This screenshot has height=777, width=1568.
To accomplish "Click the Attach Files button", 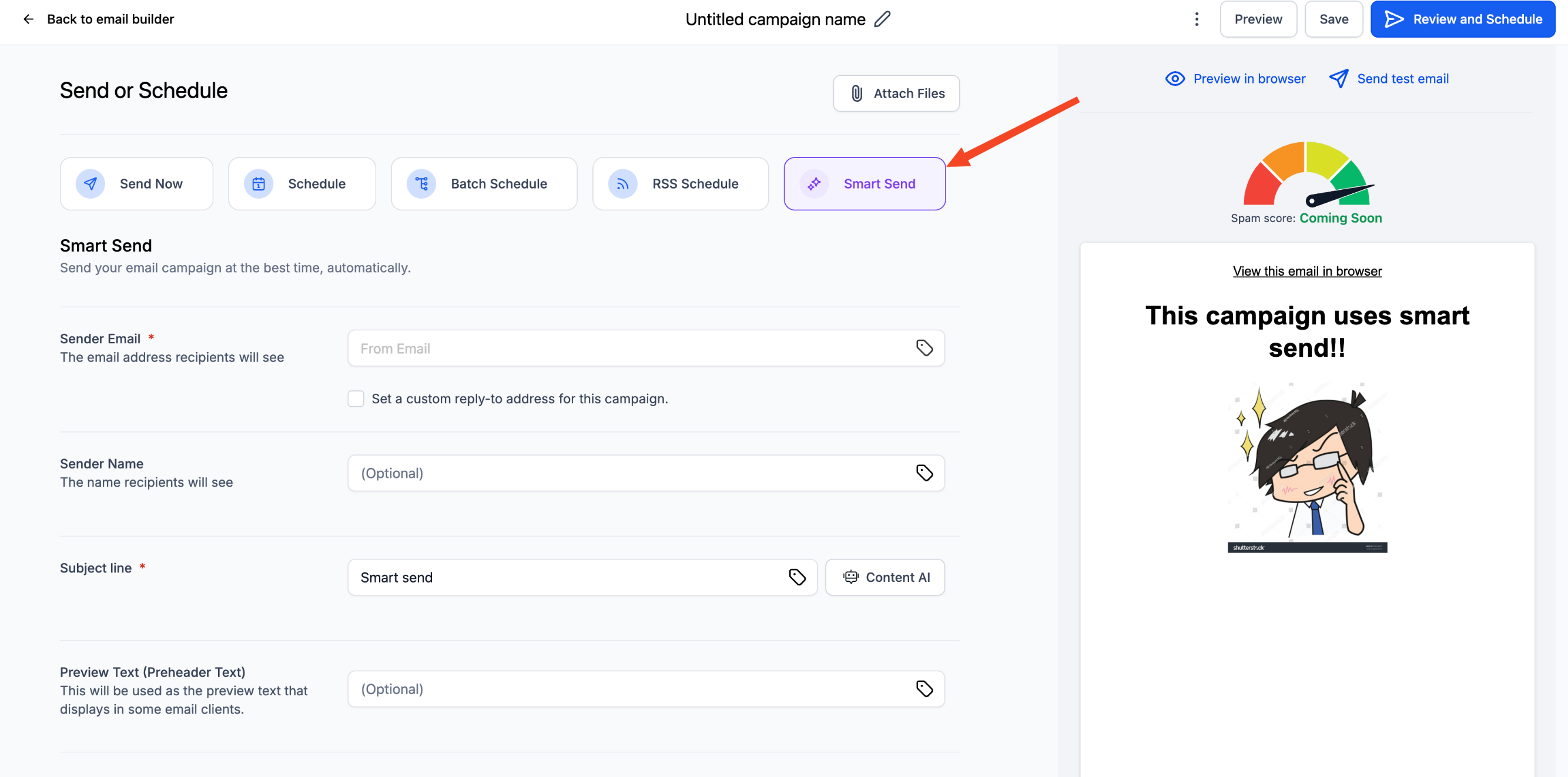I will 896,93.
